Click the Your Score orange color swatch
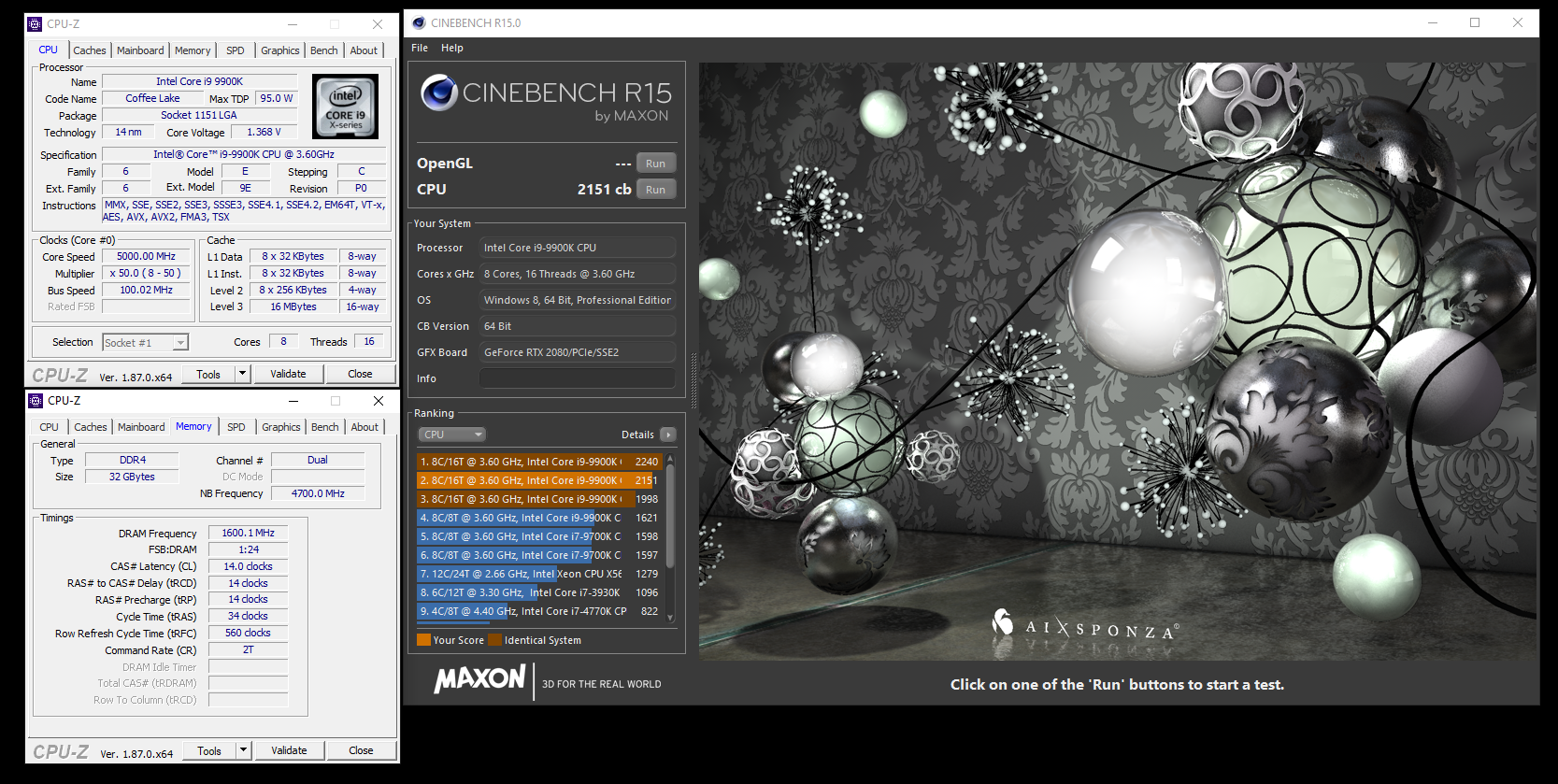This screenshot has height=784, width=1558. [x=423, y=640]
